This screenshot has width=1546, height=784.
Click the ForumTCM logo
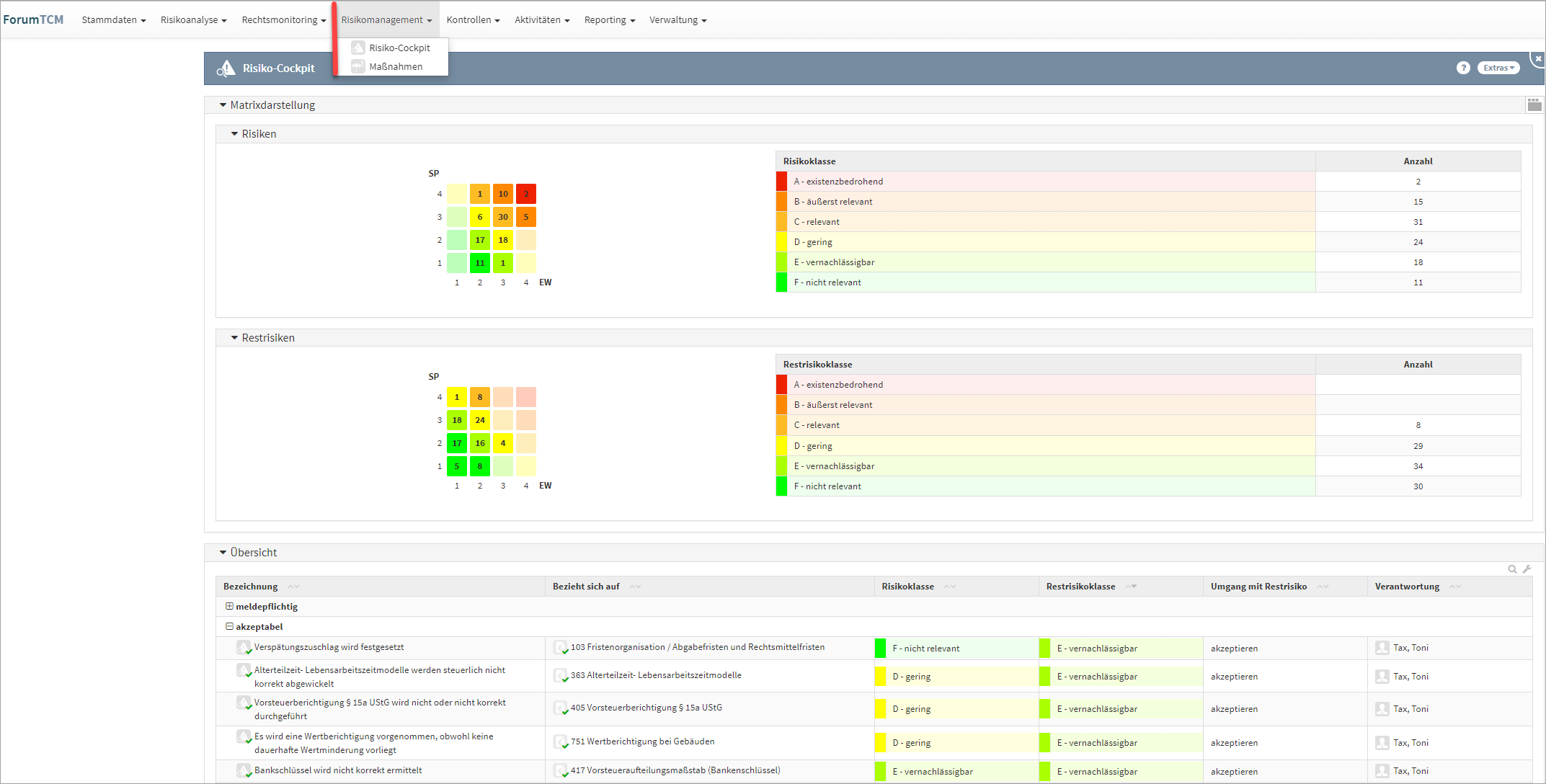pyautogui.click(x=33, y=19)
